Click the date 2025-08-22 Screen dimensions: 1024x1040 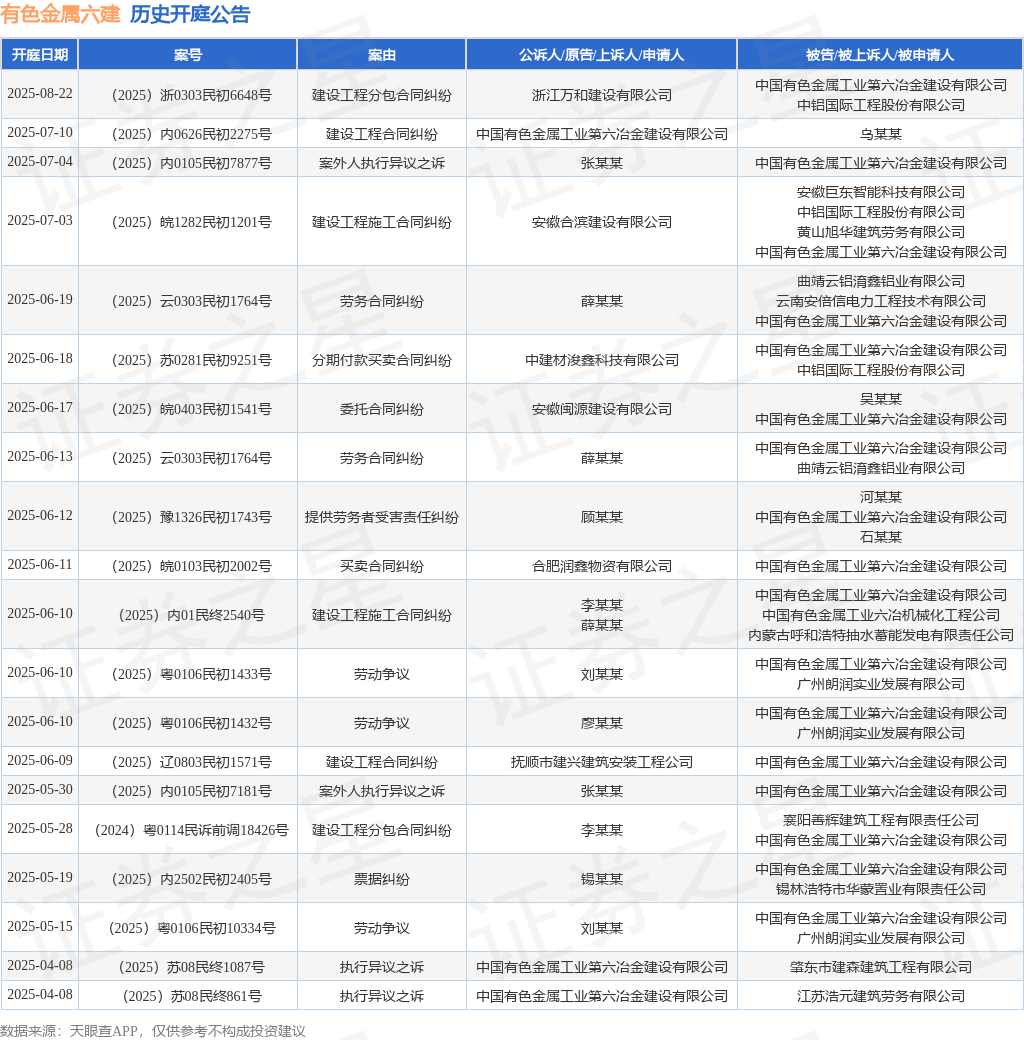click(40, 94)
